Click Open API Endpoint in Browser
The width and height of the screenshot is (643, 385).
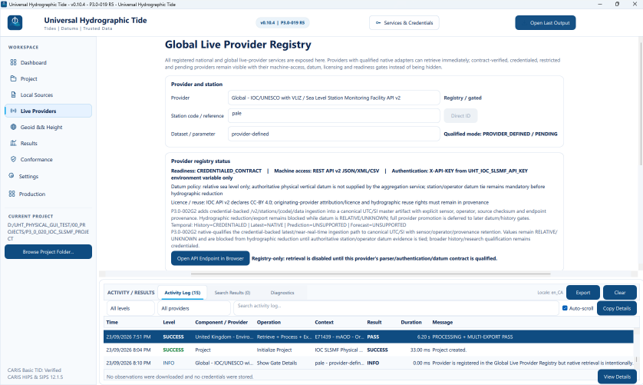pos(210,258)
